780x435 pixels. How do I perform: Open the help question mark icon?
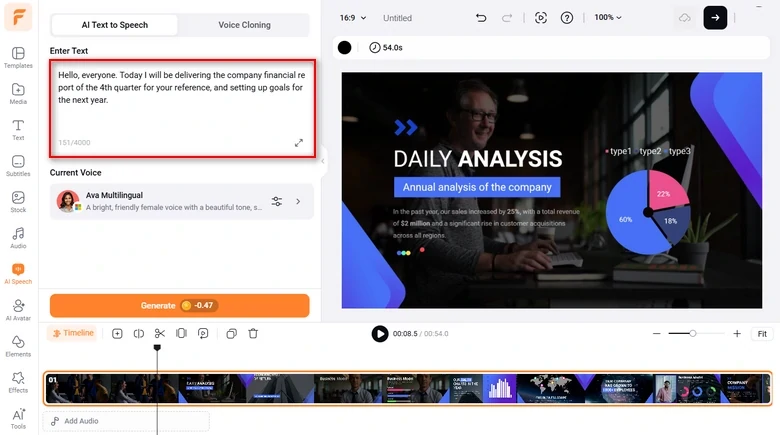(x=567, y=18)
